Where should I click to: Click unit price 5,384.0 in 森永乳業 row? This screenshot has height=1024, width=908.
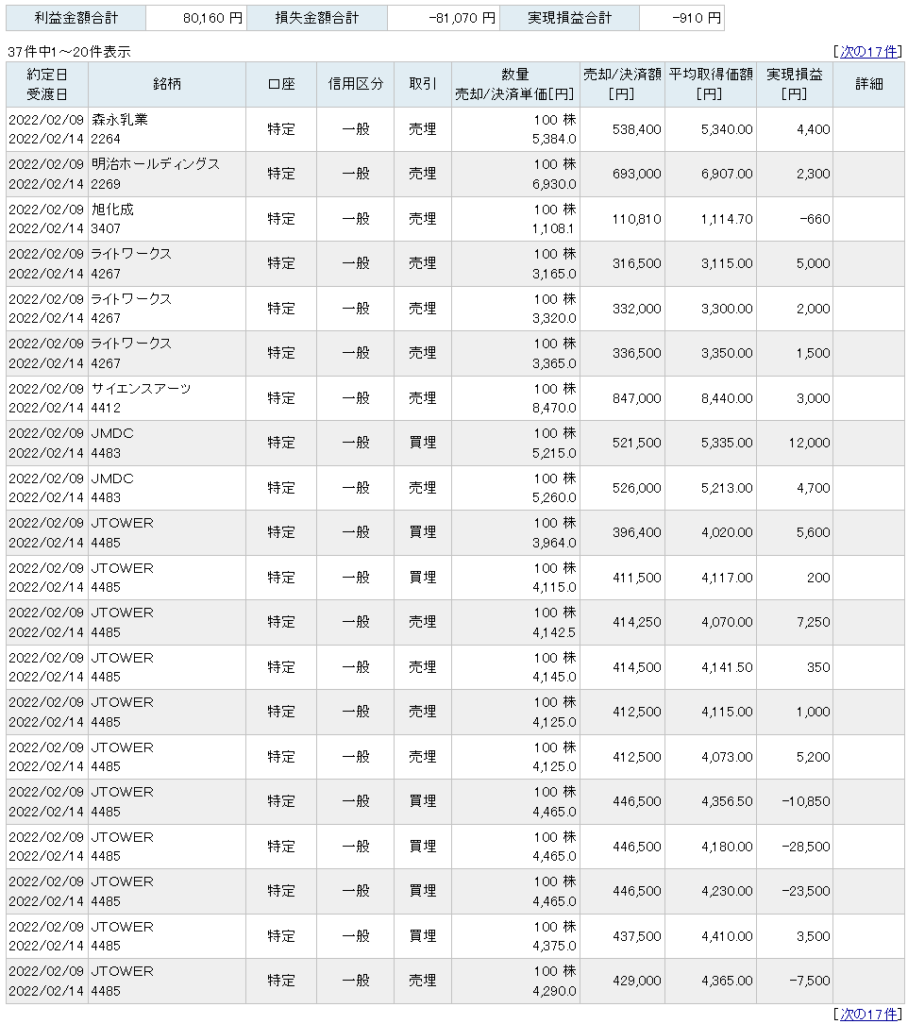coord(554,139)
